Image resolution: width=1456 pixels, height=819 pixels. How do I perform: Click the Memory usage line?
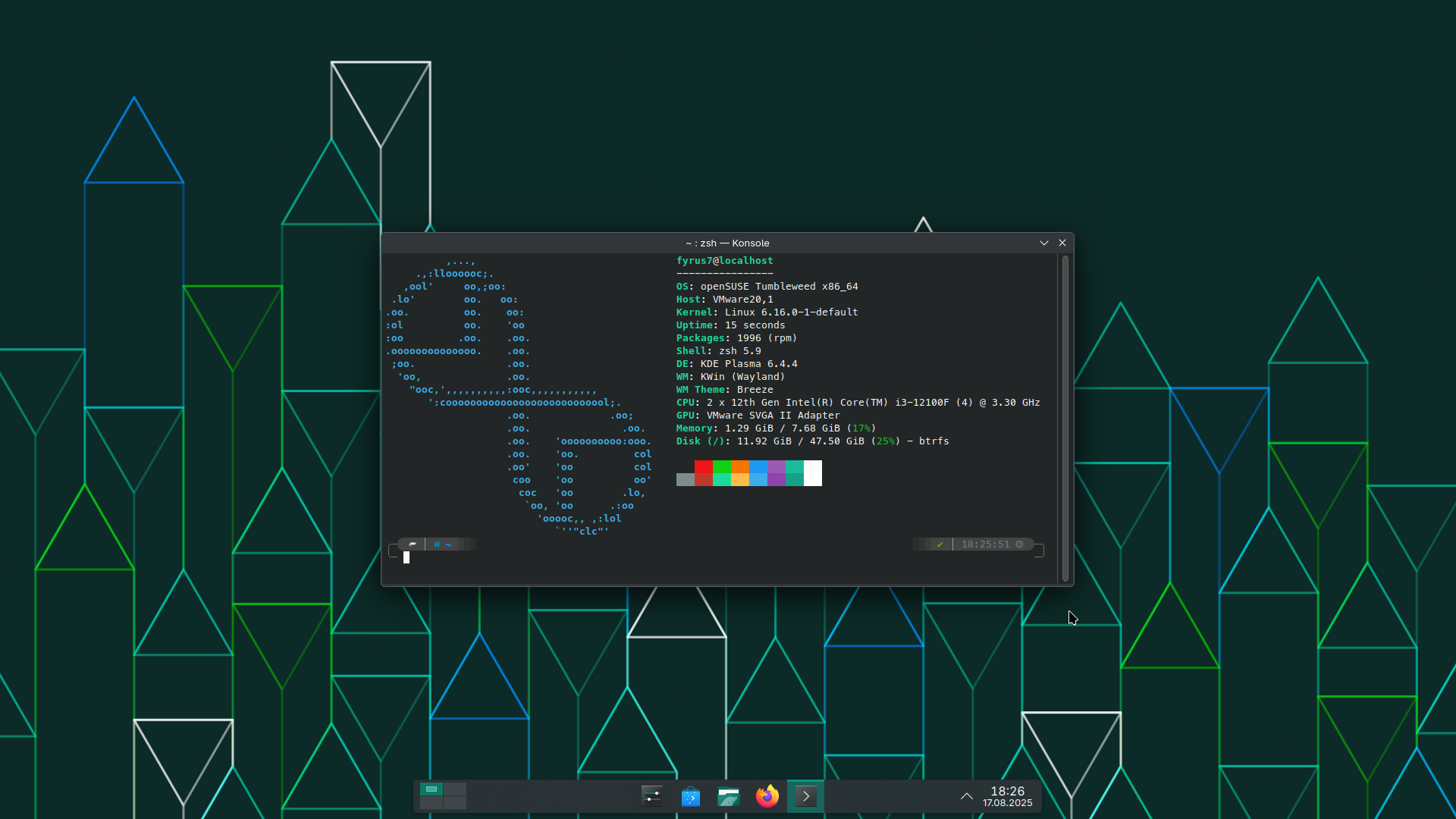[777, 428]
